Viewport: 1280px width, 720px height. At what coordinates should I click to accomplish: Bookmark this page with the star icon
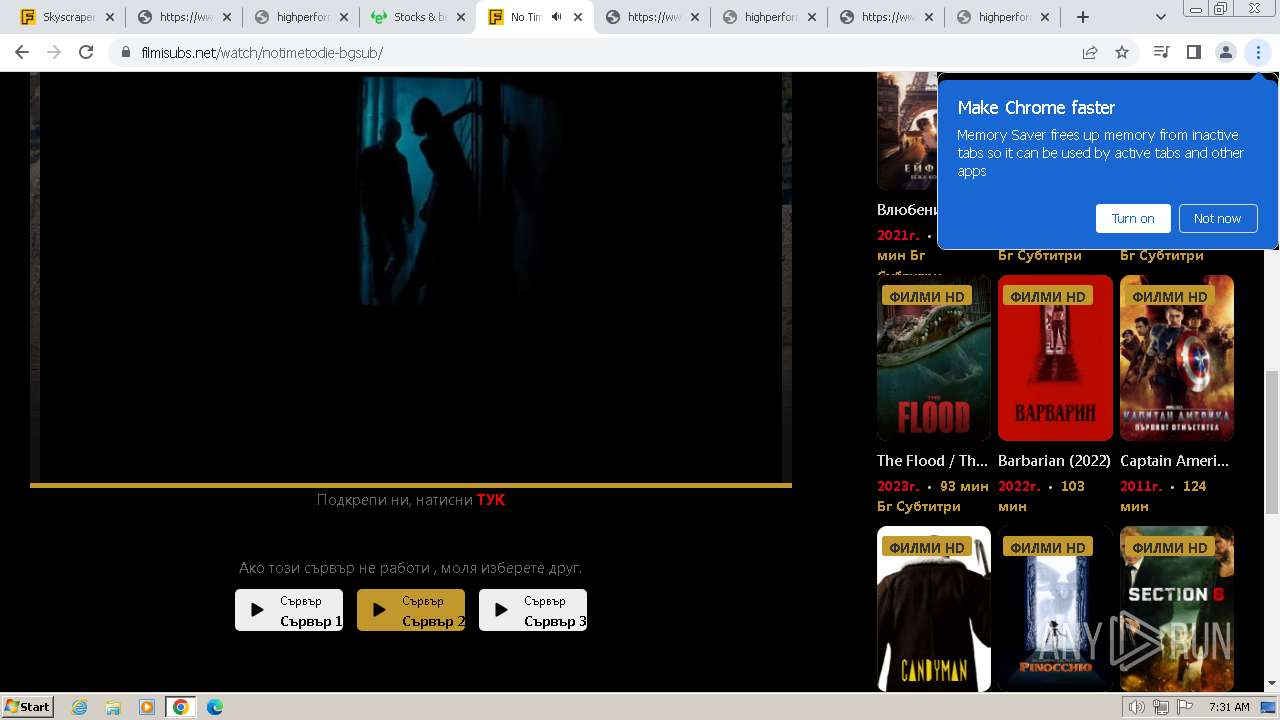(1122, 53)
